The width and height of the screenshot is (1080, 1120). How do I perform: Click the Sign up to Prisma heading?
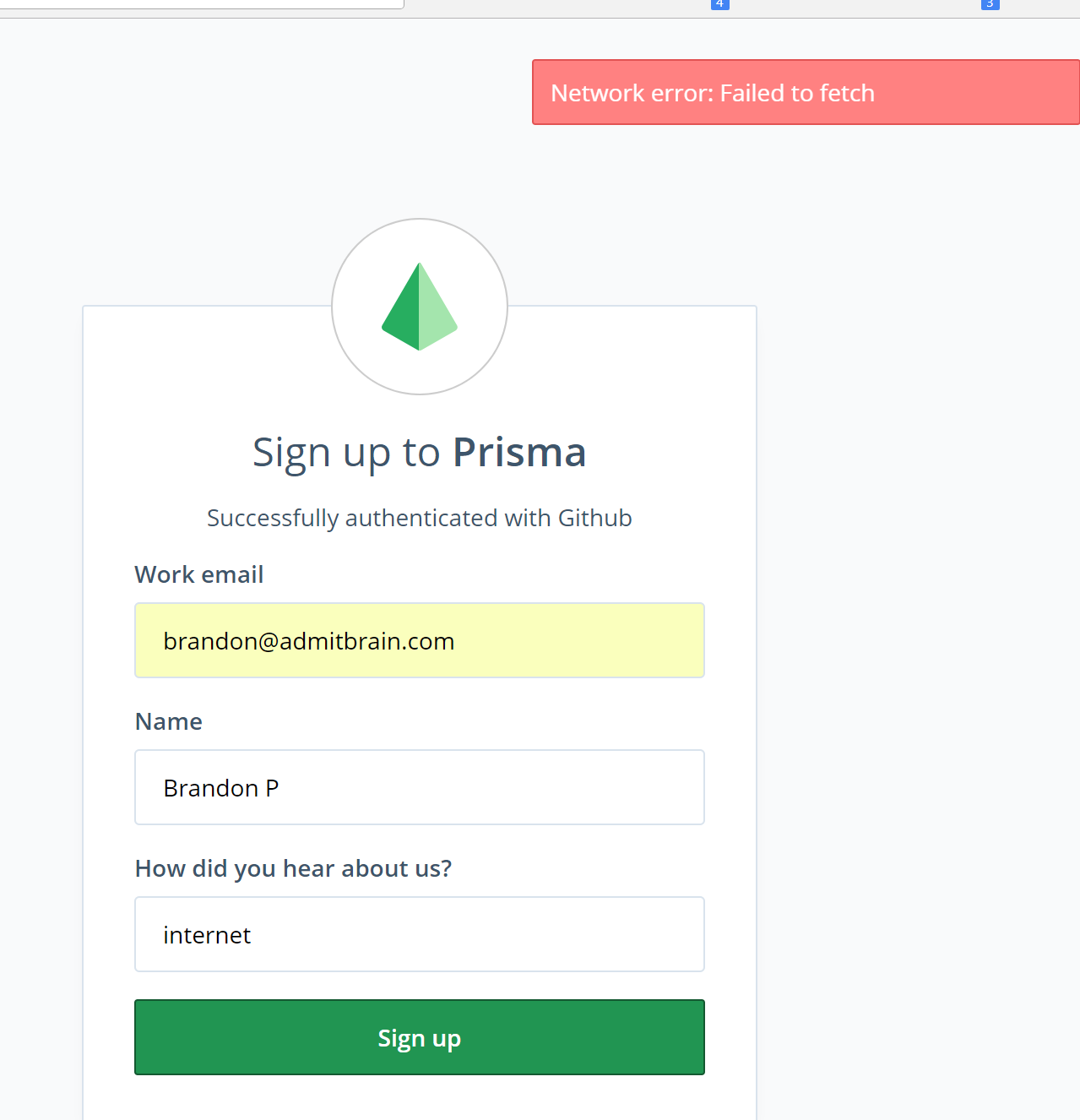[x=420, y=453]
